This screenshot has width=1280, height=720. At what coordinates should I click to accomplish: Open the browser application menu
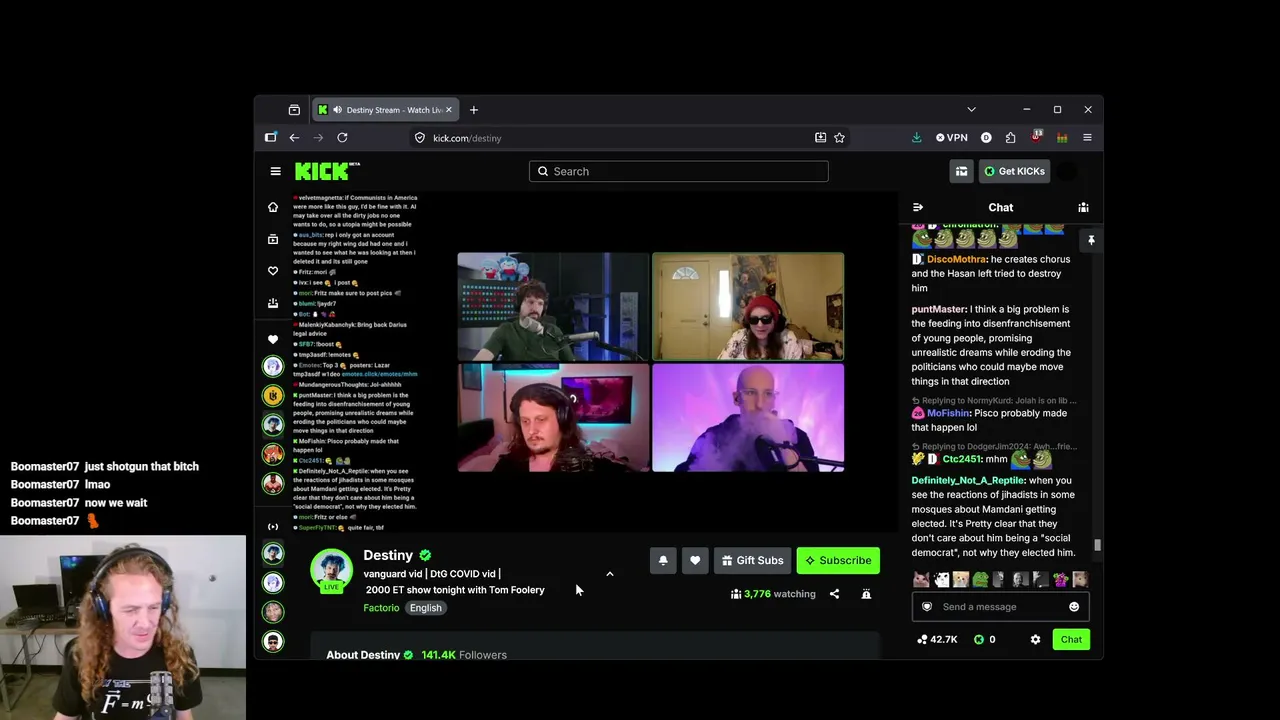point(1087,138)
